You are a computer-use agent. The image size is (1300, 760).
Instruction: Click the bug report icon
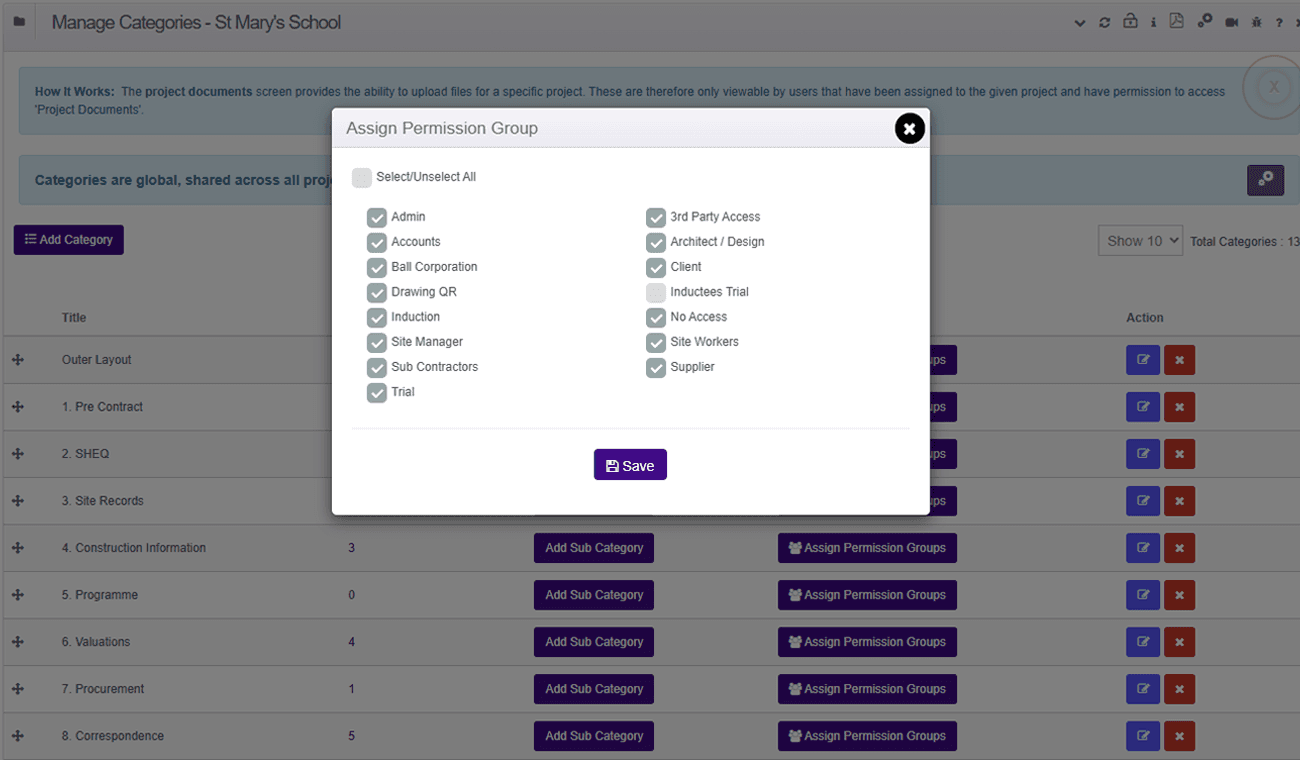click(1257, 22)
